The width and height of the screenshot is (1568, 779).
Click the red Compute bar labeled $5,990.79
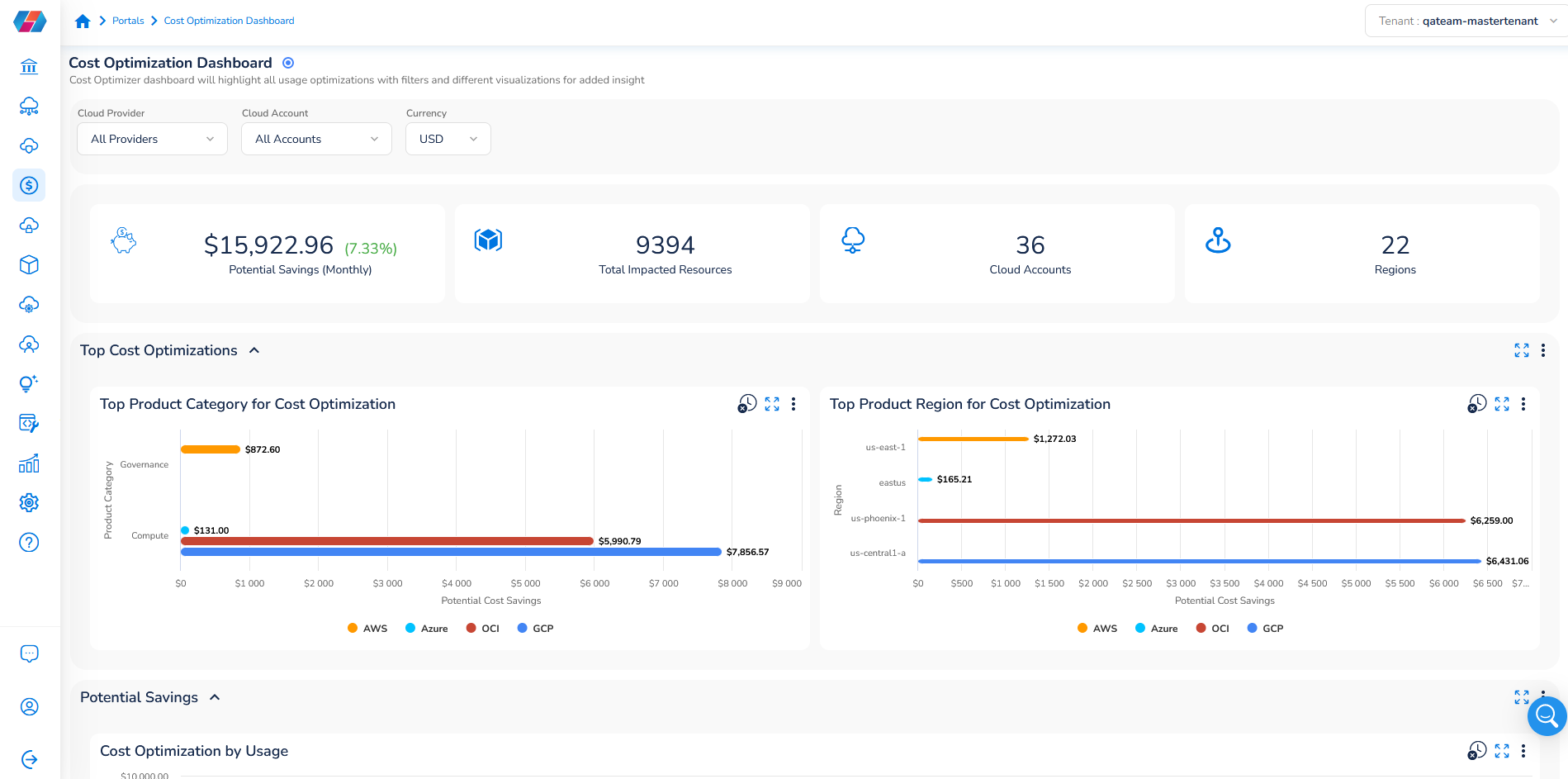[x=387, y=541]
